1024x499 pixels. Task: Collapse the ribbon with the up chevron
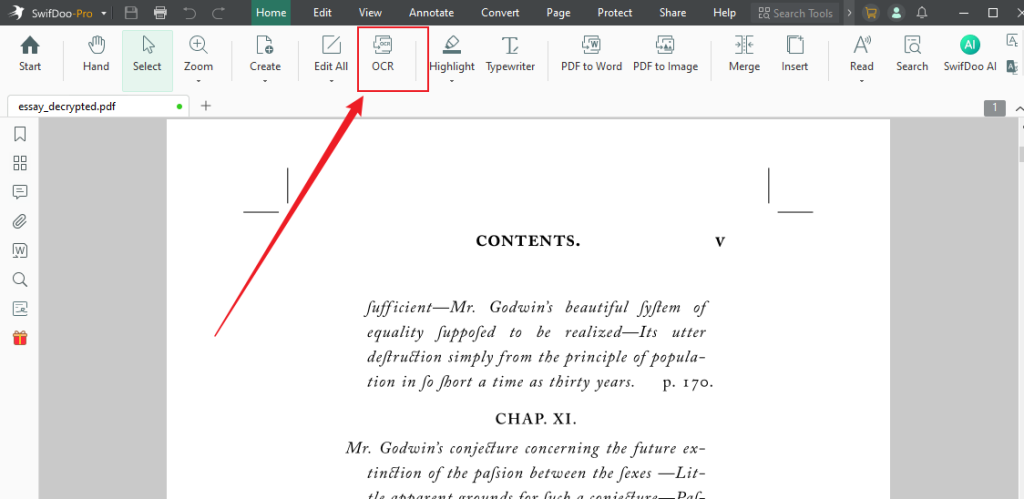click(1019, 108)
